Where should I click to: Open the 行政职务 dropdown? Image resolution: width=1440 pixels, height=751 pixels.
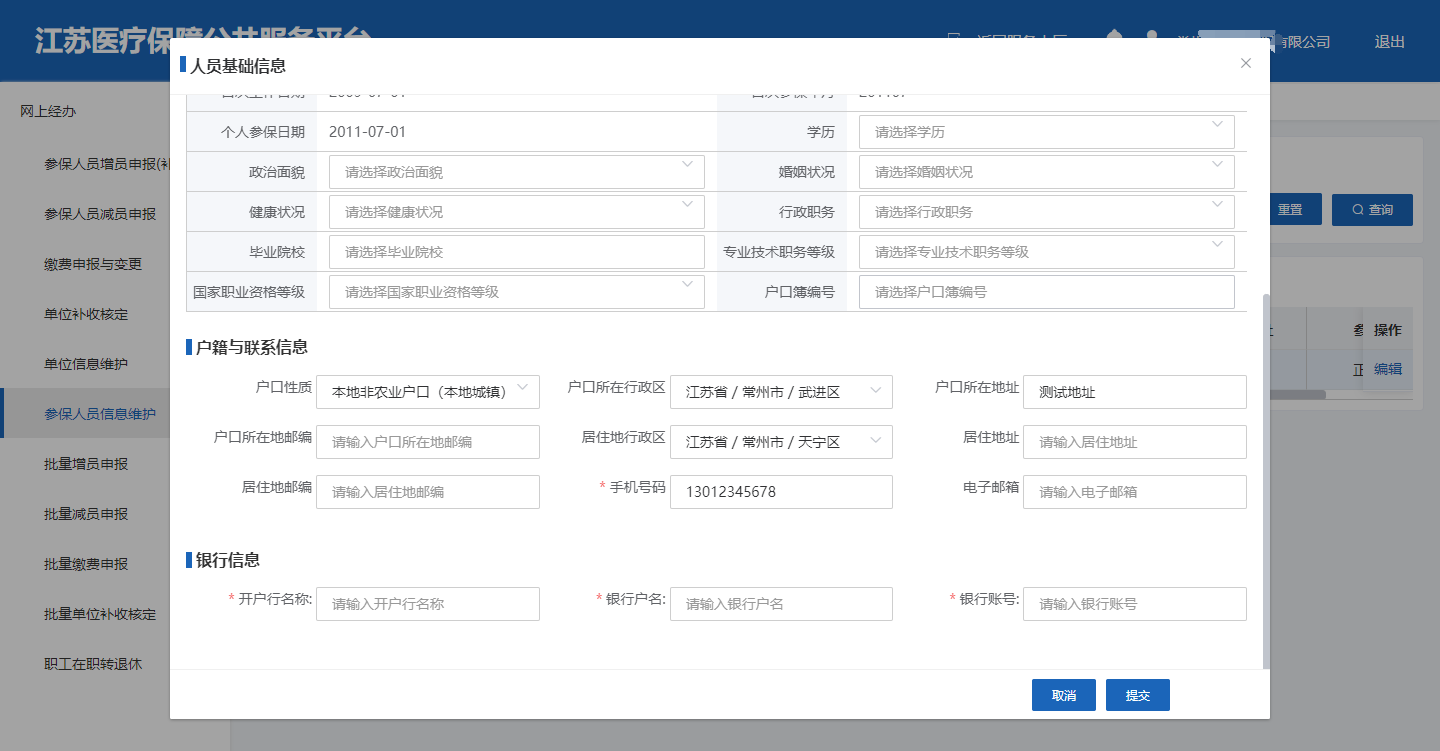1045,212
